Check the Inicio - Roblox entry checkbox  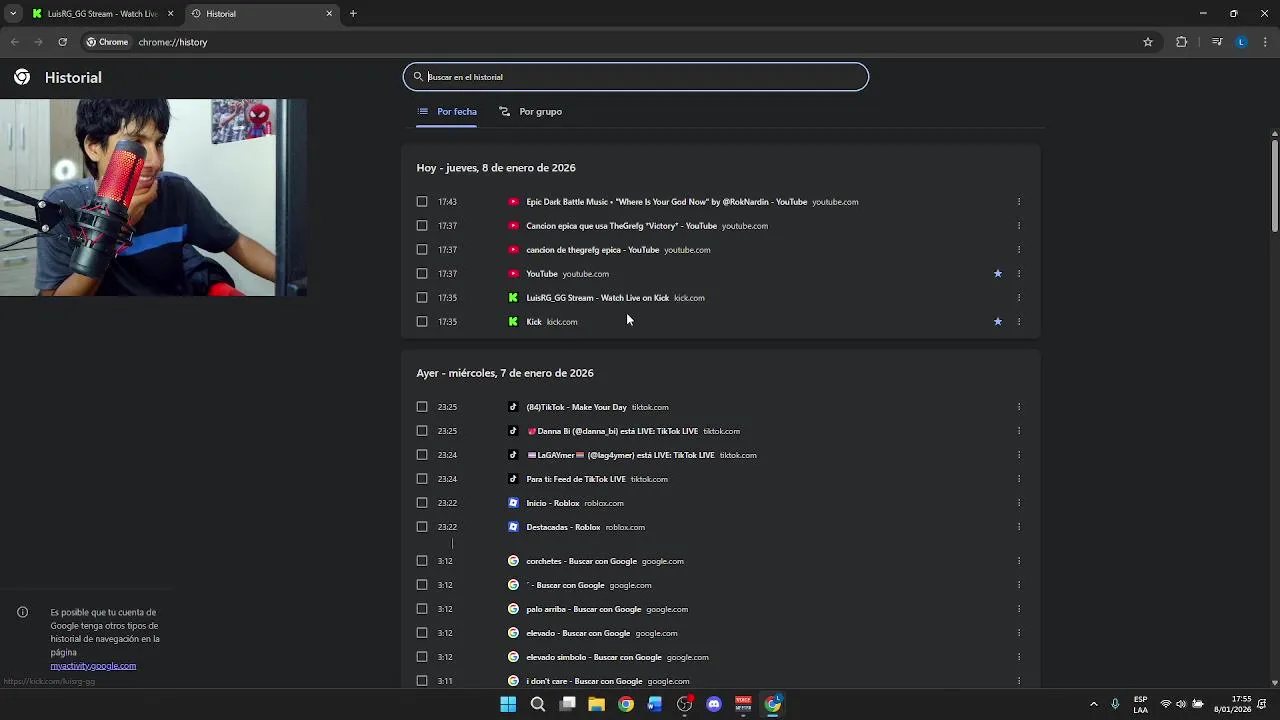[422, 503]
